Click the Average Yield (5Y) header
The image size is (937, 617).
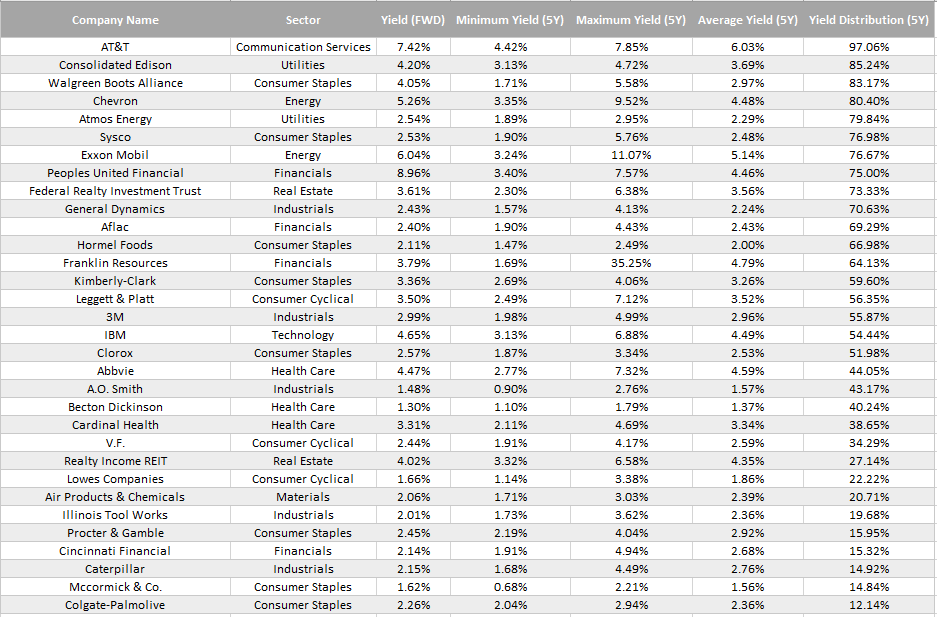pos(748,20)
